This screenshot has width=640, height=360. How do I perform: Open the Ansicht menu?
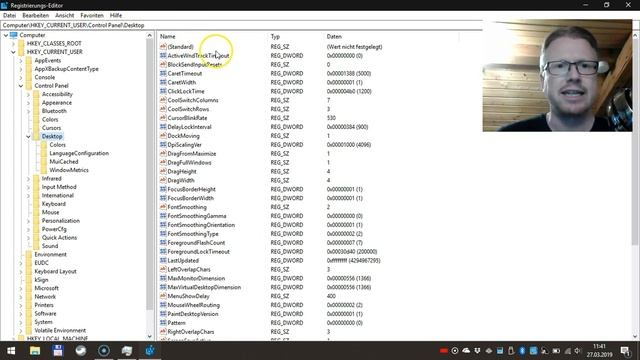pos(64,15)
